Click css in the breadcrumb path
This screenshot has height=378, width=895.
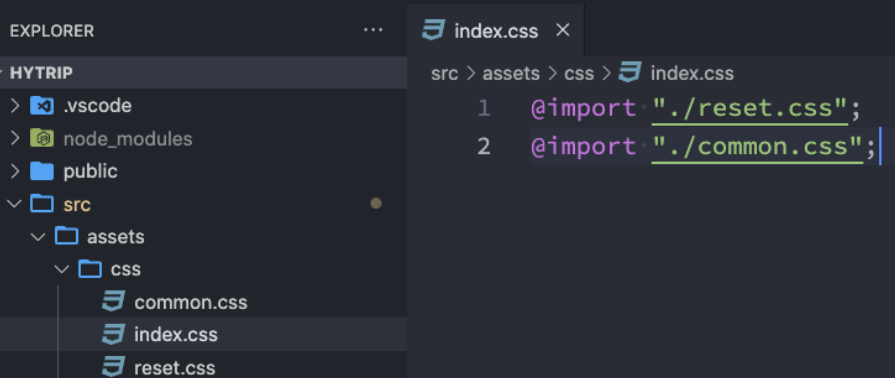pyautogui.click(x=579, y=74)
